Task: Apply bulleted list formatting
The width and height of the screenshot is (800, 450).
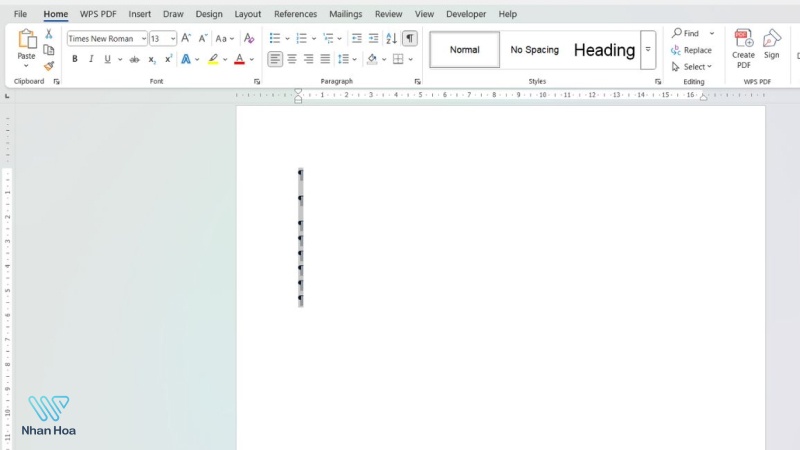Action: pos(274,38)
